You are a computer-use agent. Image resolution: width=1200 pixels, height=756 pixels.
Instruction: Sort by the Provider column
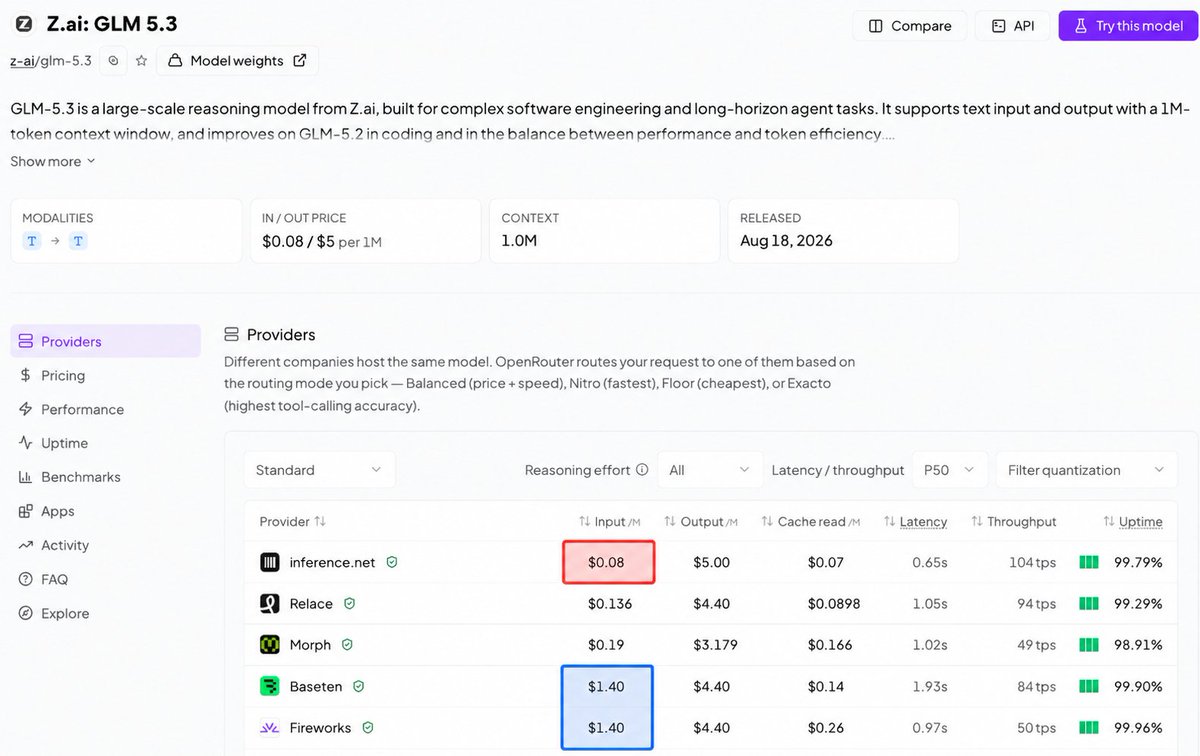[292, 521]
